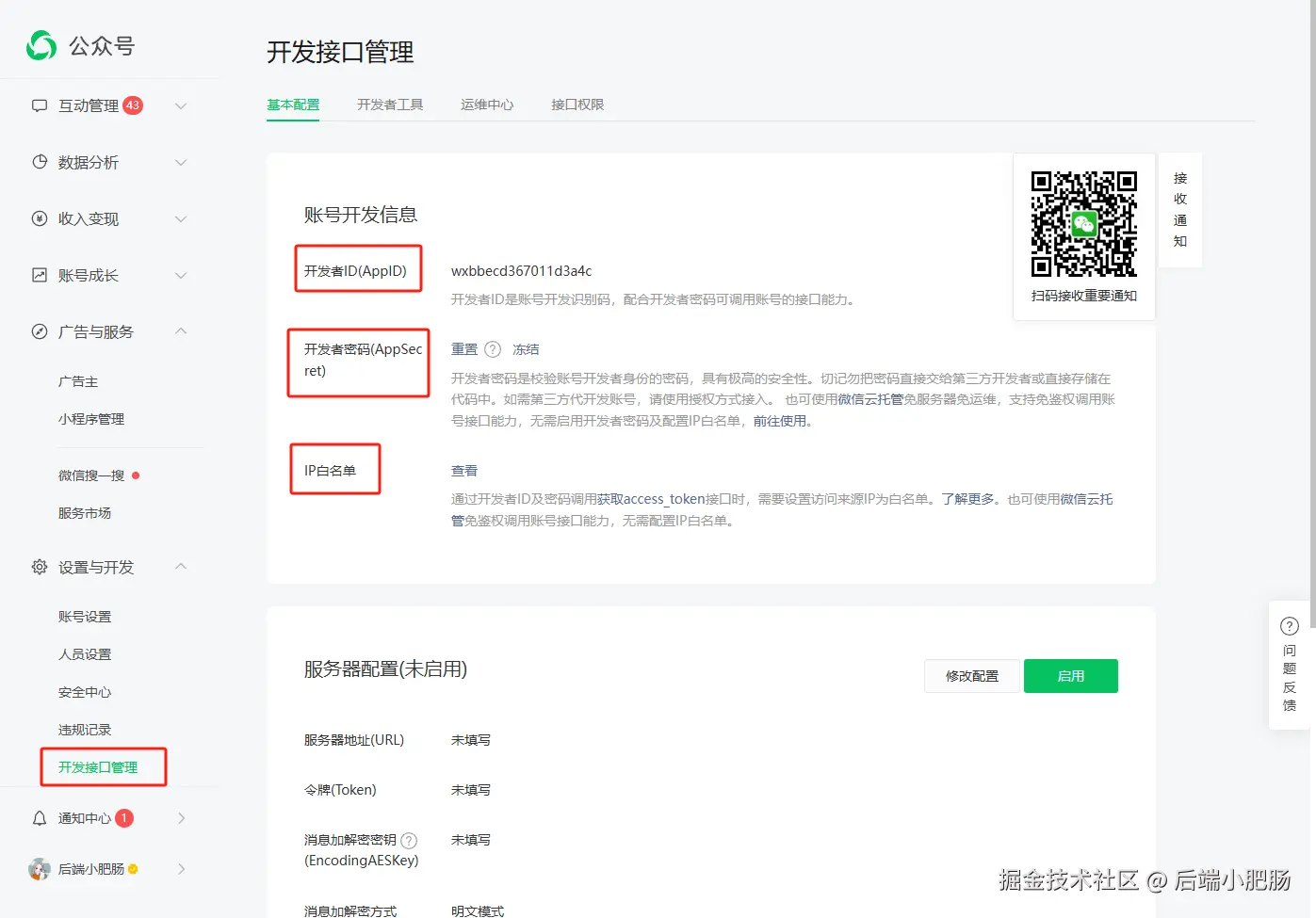Switch to the 运维中心 tab
Viewport: 1316px width, 918px height.
(487, 105)
